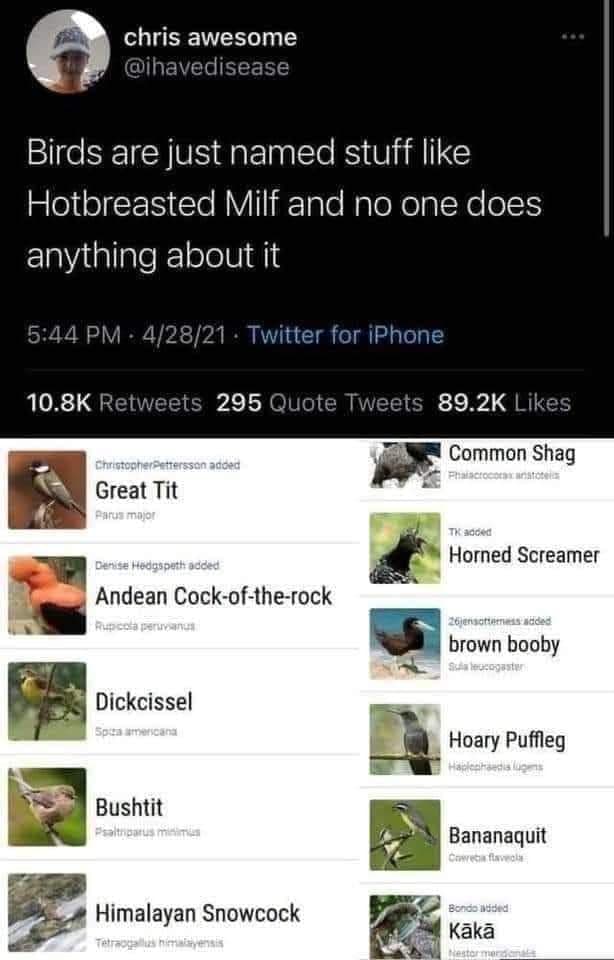
Task: Select the Hoary Puffleg entry title
Action: (x=507, y=740)
